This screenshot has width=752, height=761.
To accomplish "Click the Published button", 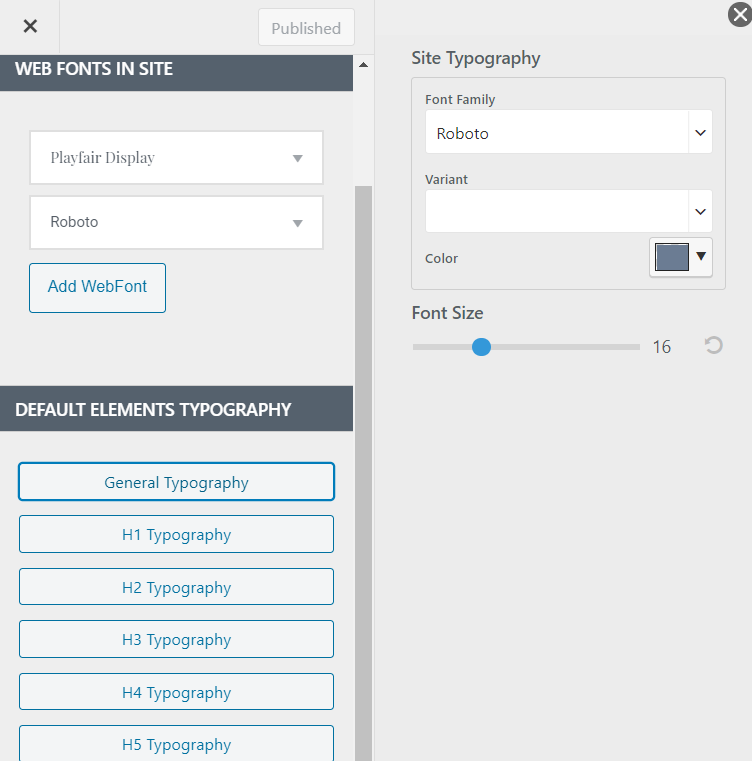I will pyautogui.click(x=306, y=28).
